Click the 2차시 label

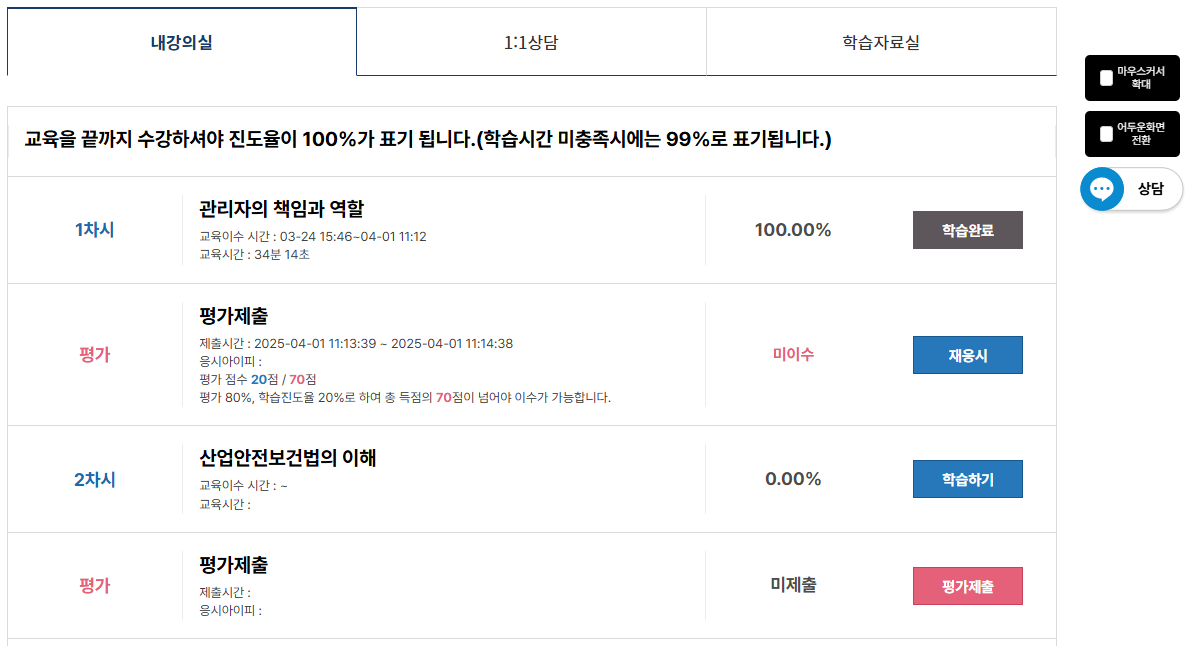(x=95, y=479)
